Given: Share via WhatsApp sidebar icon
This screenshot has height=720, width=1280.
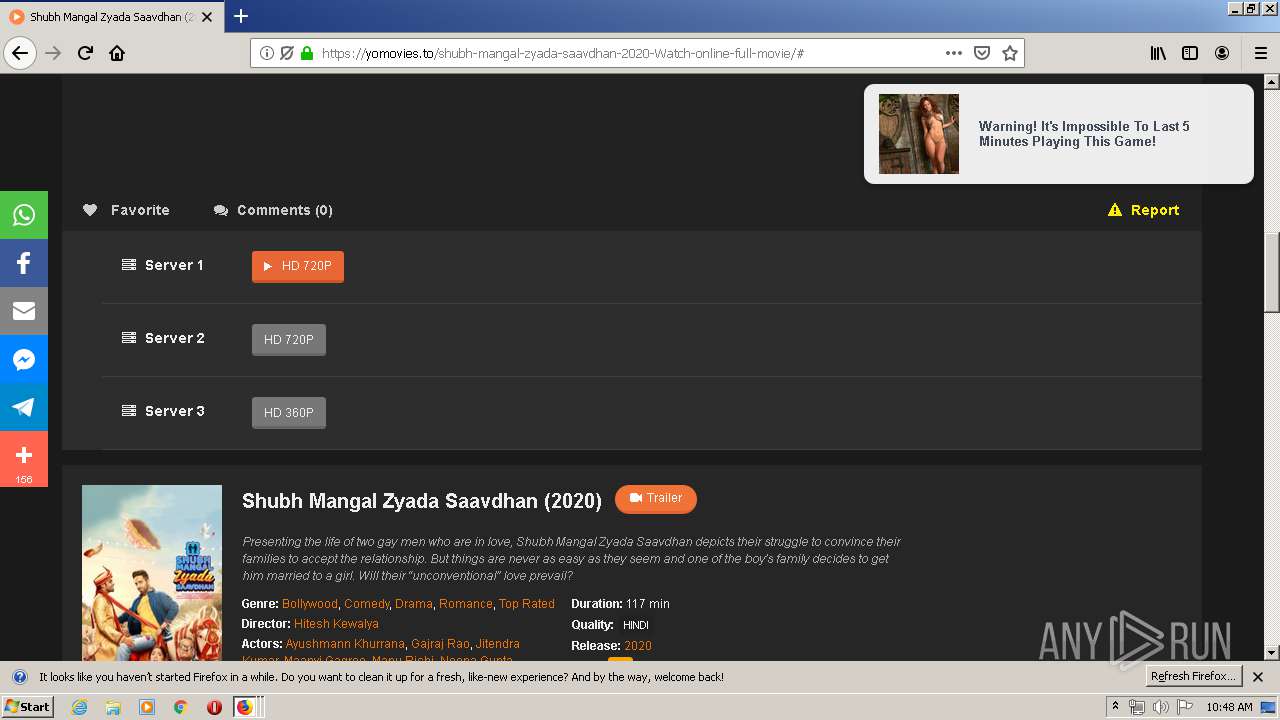Looking at the screenshot, I should [x=24, y=215].
